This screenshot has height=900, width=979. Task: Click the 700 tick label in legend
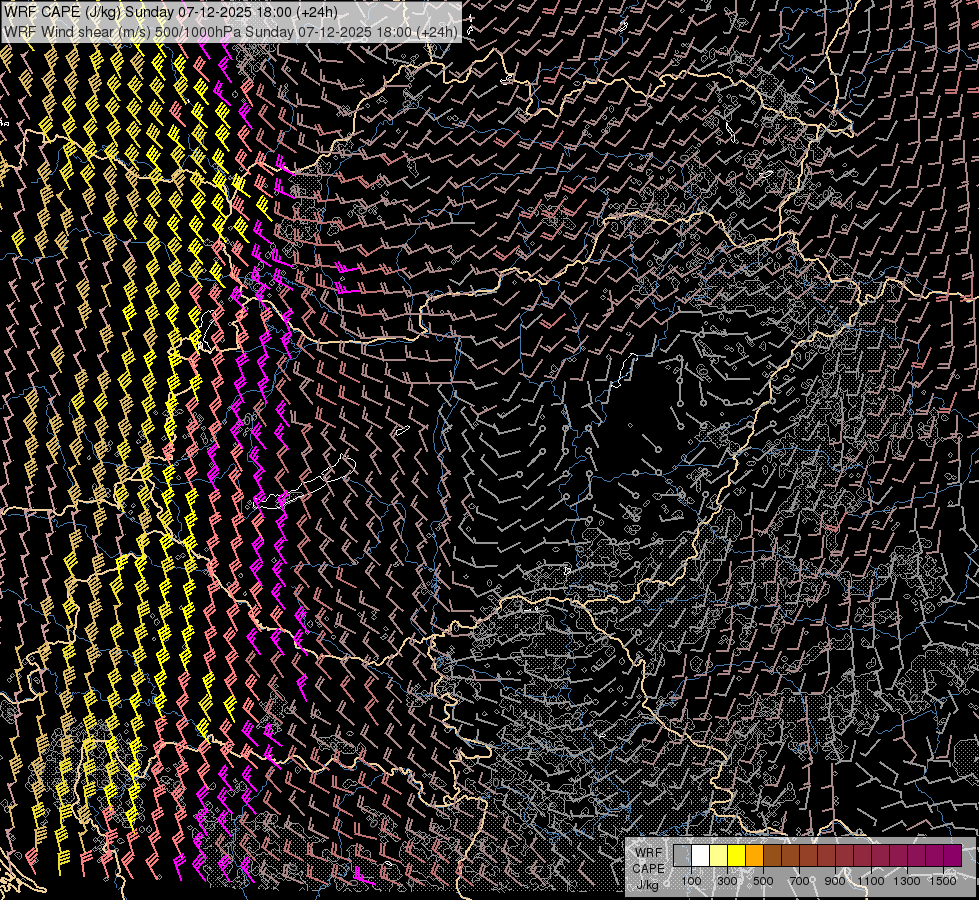tap(799, 881)
